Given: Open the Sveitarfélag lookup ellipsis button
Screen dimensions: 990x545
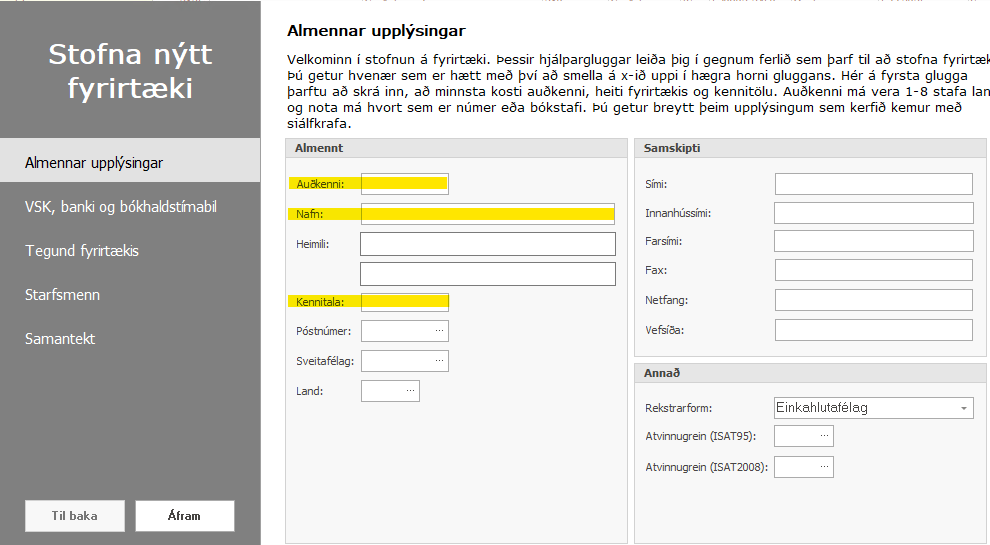Looking at the screenshot, I should click(438, 361).
